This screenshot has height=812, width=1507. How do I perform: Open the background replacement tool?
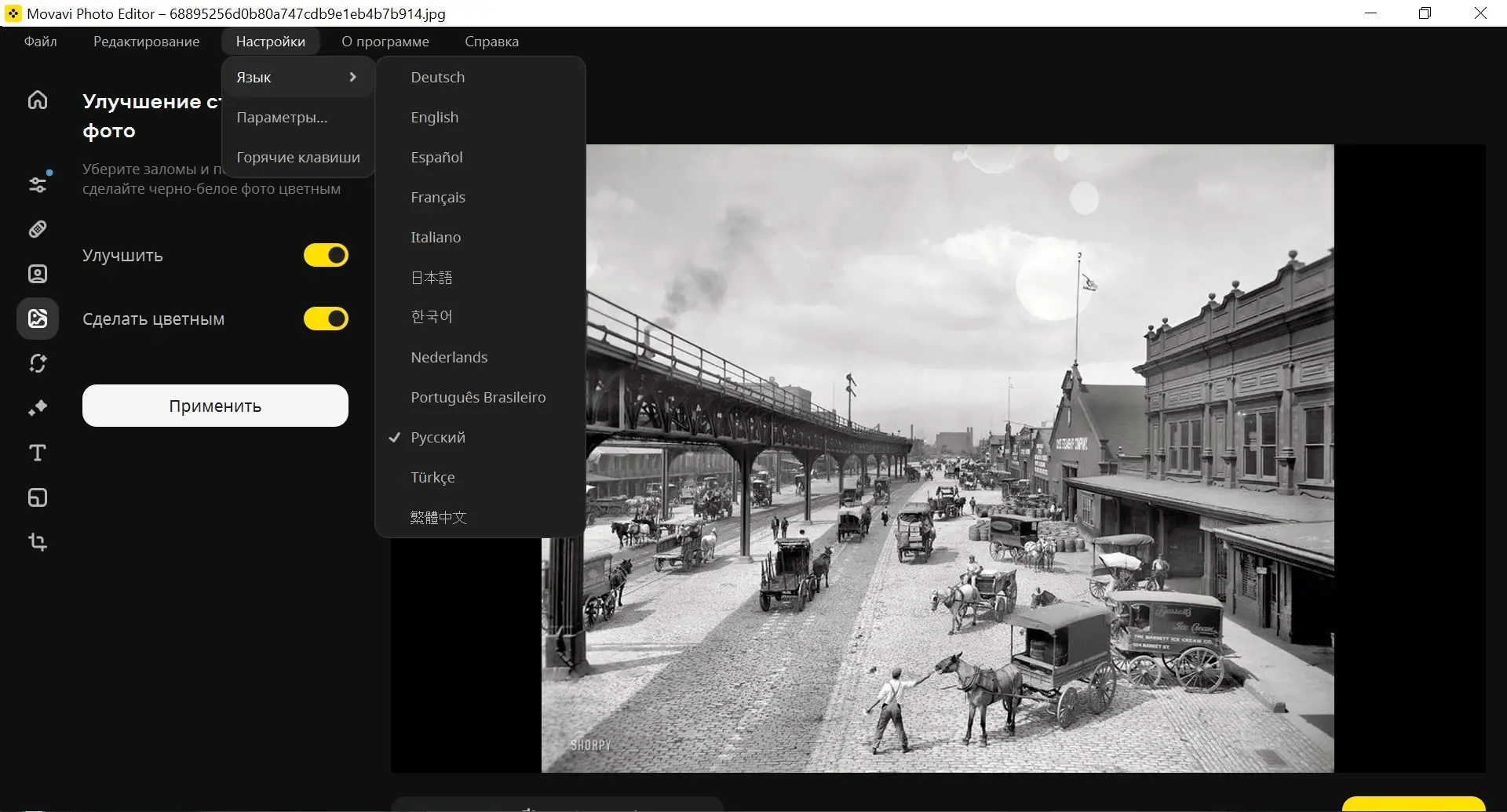38,363
